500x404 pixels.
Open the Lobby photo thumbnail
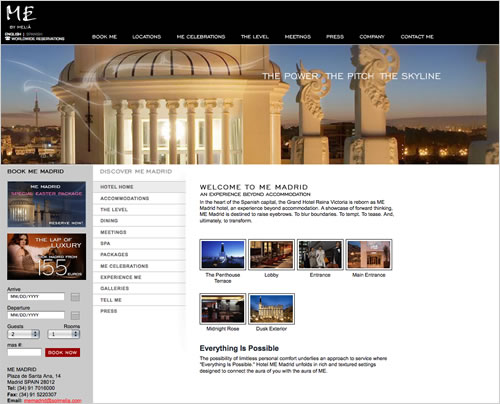click(271, 255)
